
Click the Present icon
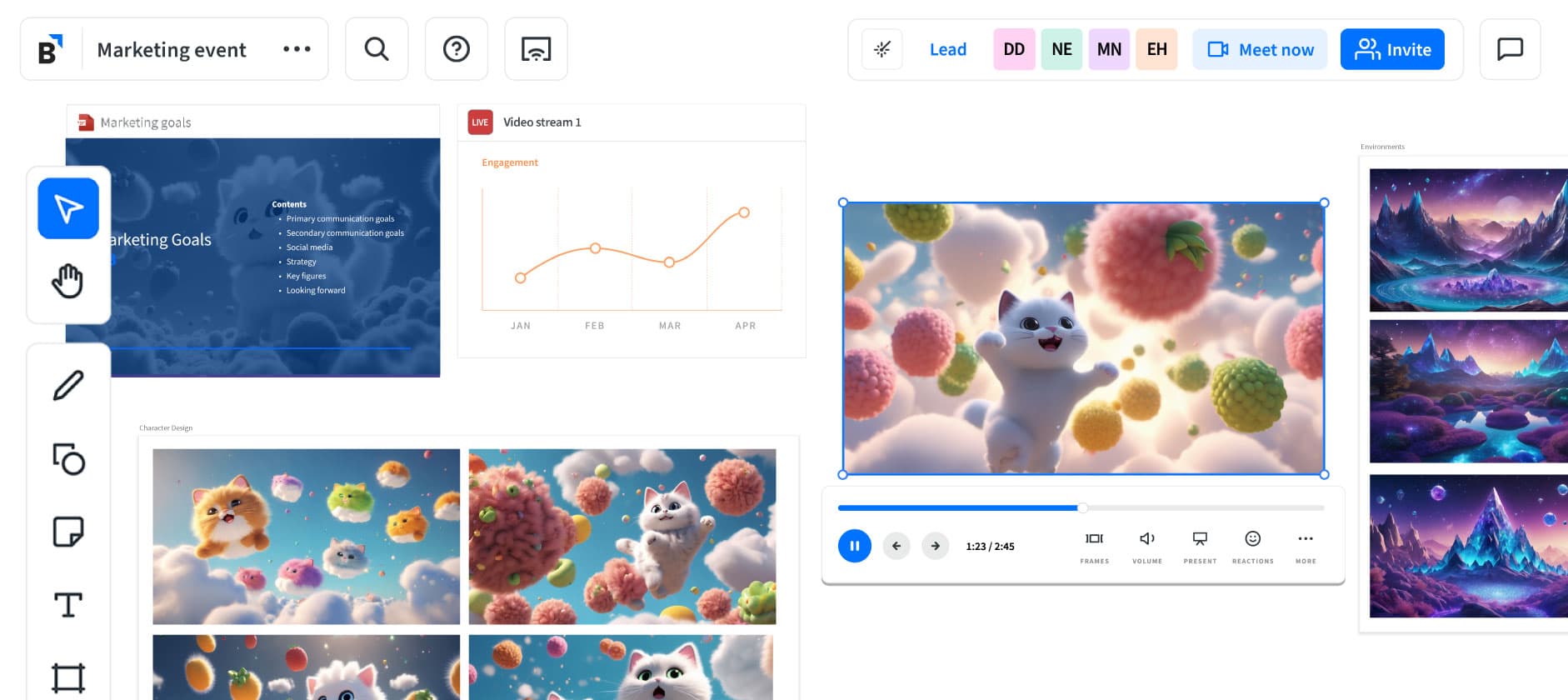(1200, 547)
